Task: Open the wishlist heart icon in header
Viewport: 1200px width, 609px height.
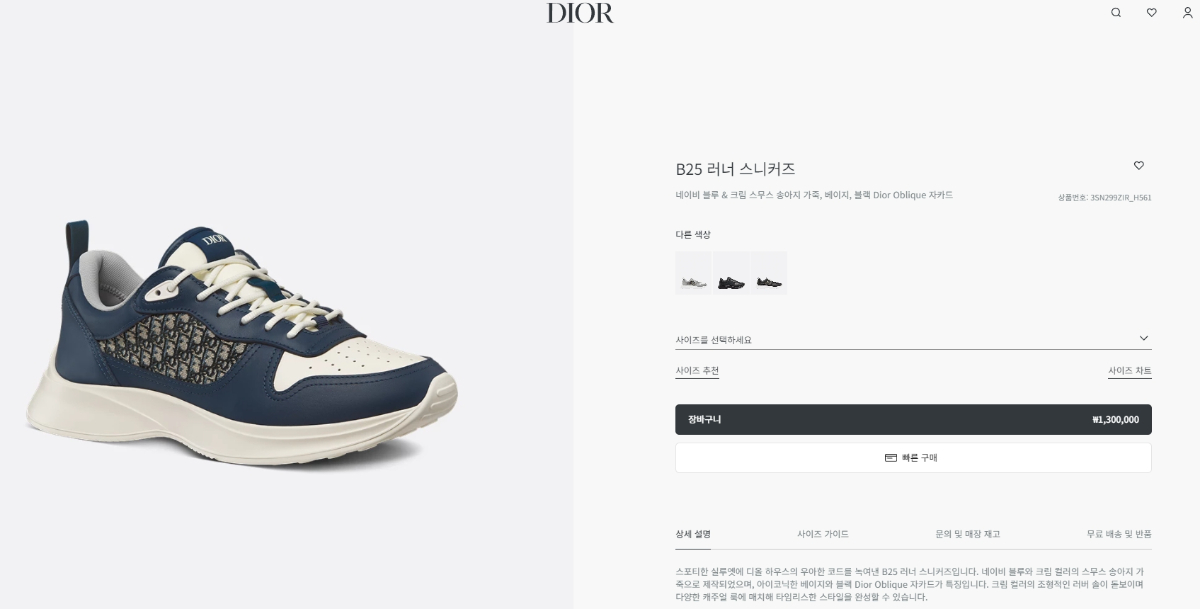Action: (x=1152, y=13)
